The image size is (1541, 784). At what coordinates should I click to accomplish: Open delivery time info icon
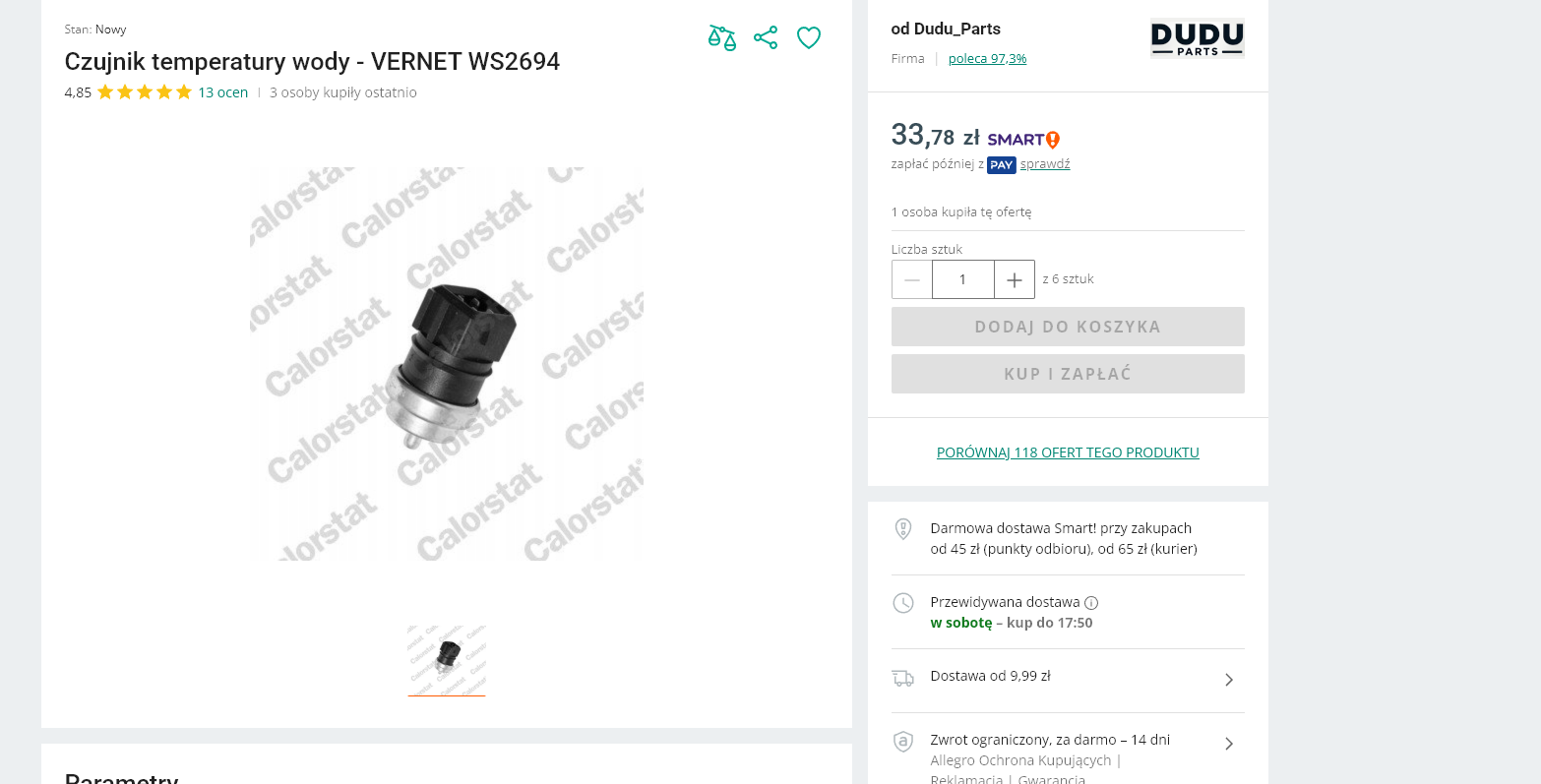point(1091,603)
